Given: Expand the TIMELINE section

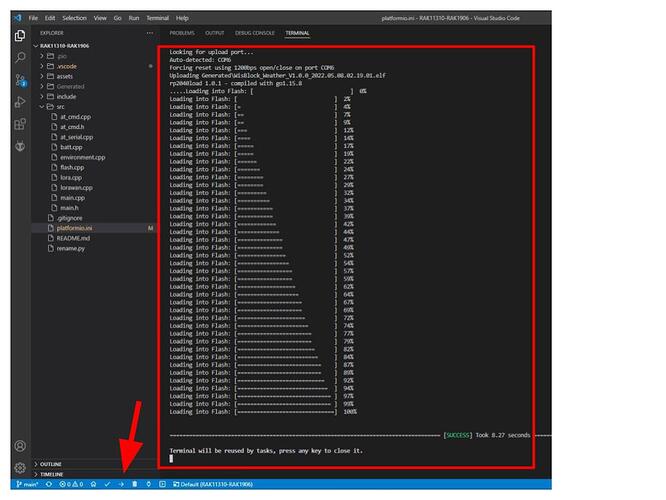Looking at the screenshot, I should (52, 474).
